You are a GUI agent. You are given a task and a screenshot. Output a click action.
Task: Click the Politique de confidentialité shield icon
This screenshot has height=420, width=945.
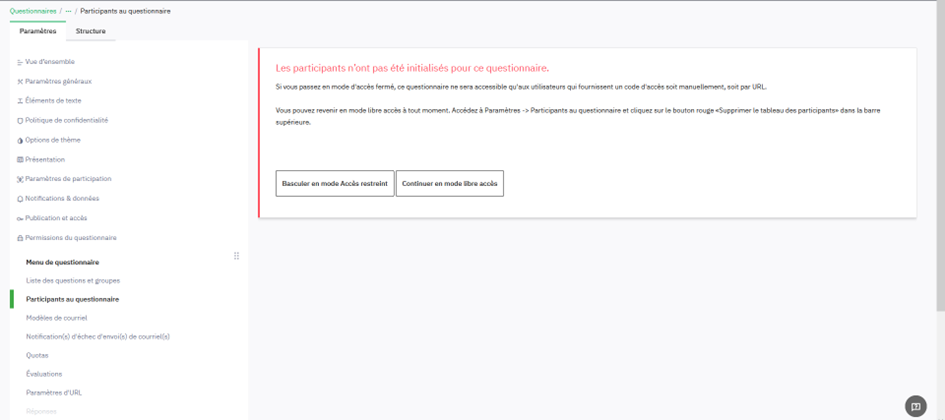coord(20,121)
